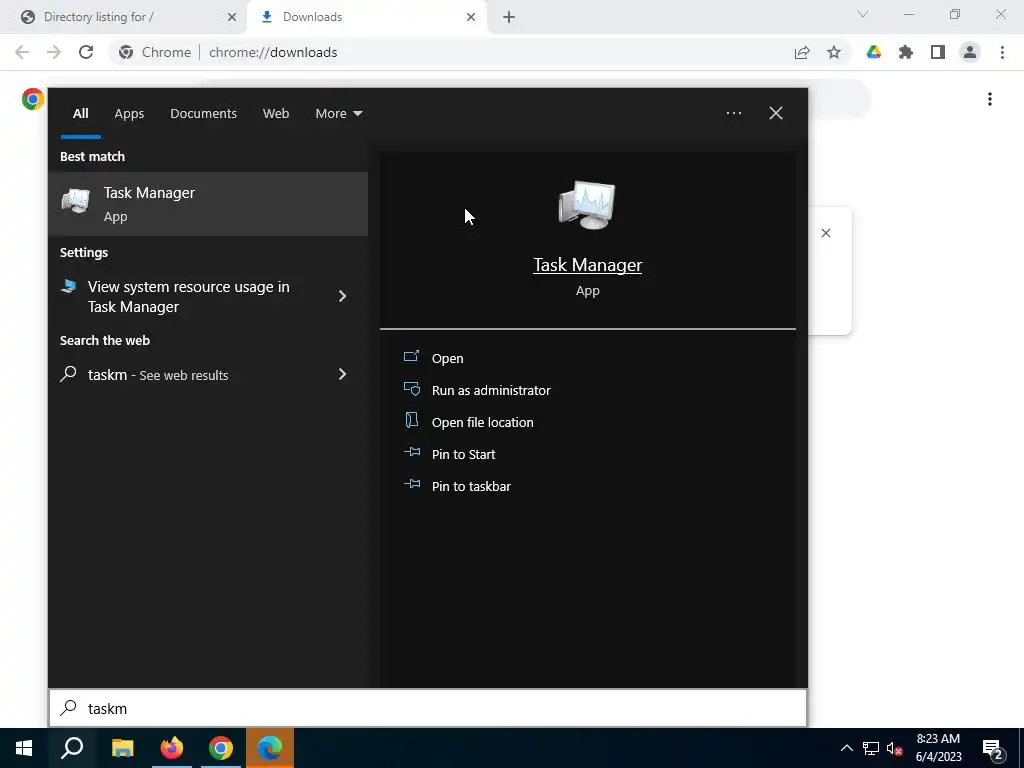The height and width of the screenshot is (768, 1024).
Task: Show hidden system tray icons
Action: (x=846, y=748)
